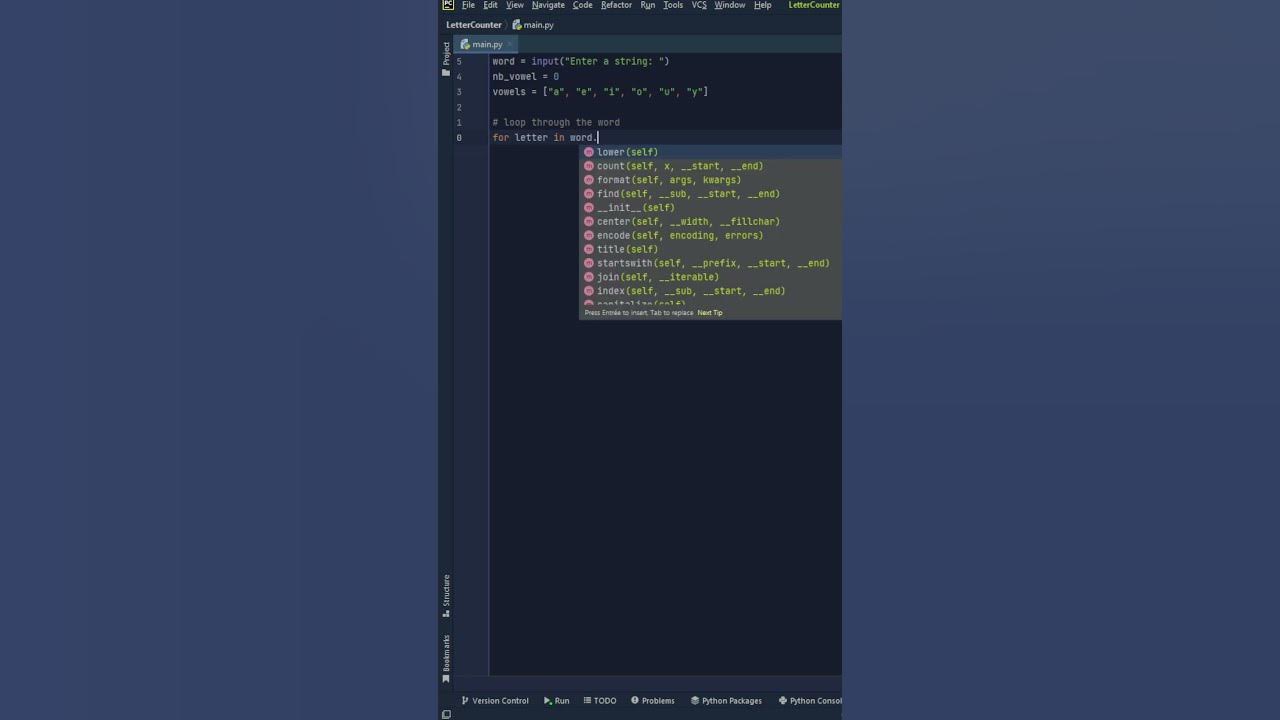Place cursor on nb_vowel = 0 line

coord(525,76)
